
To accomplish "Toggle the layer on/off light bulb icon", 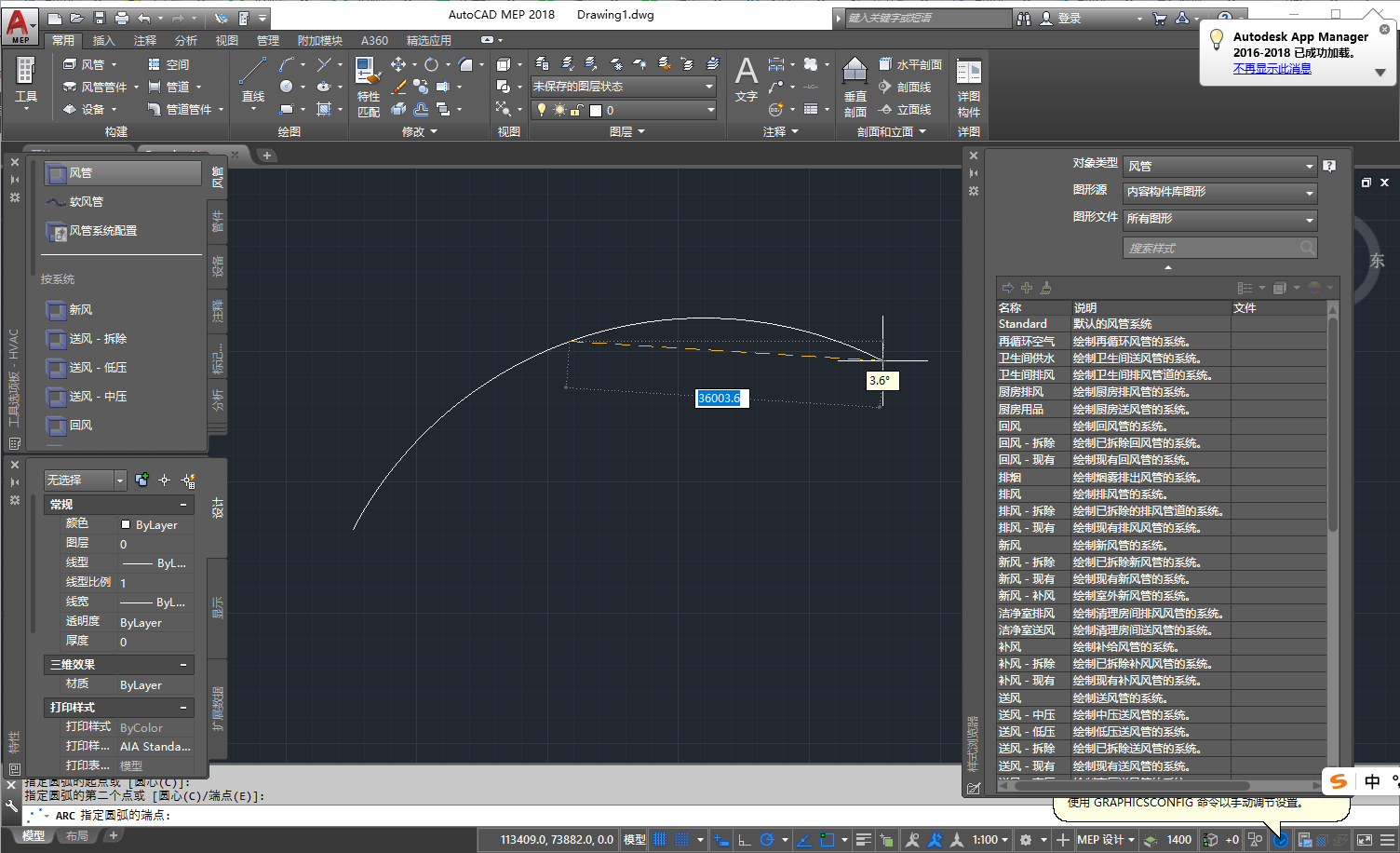I will click(542, 110).
